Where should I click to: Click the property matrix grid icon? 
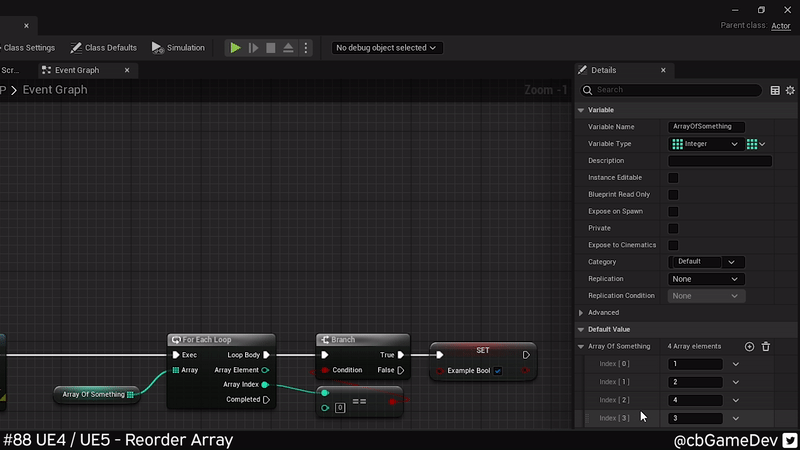775,90
